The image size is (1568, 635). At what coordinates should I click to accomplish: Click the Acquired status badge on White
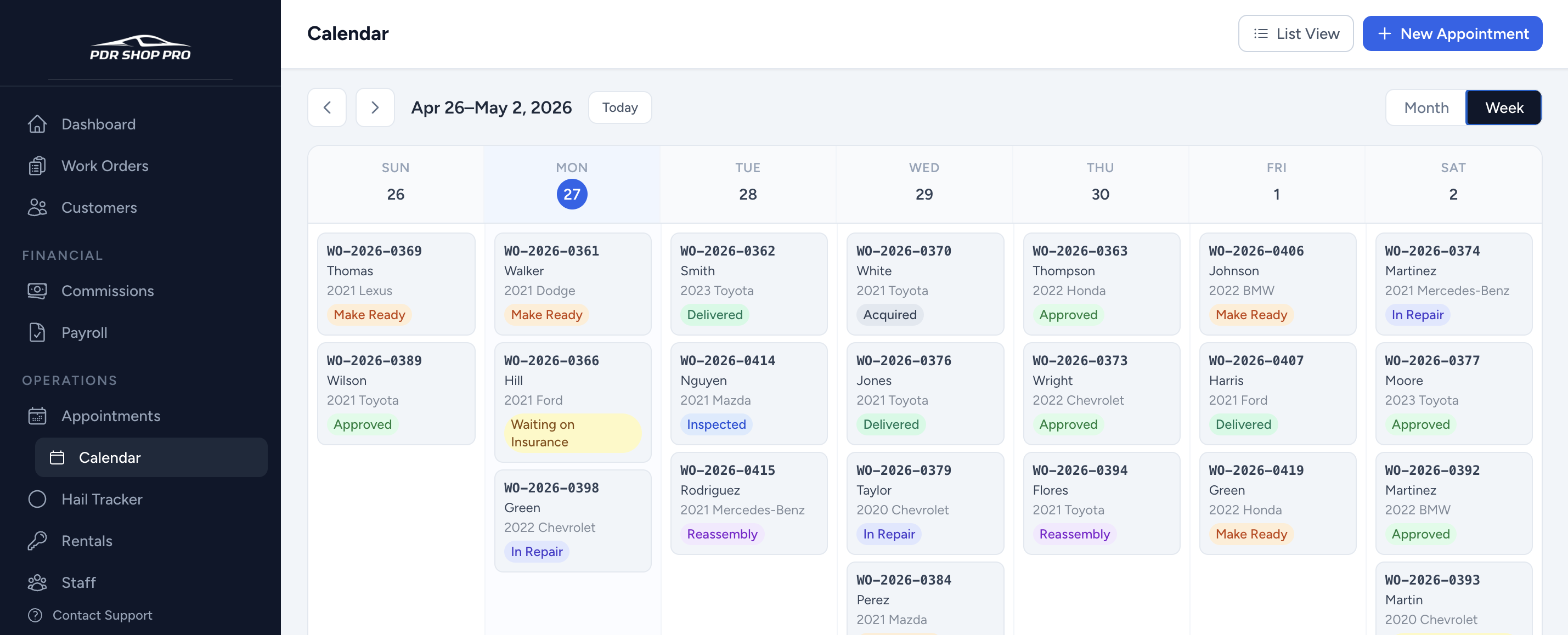point(889,315)
